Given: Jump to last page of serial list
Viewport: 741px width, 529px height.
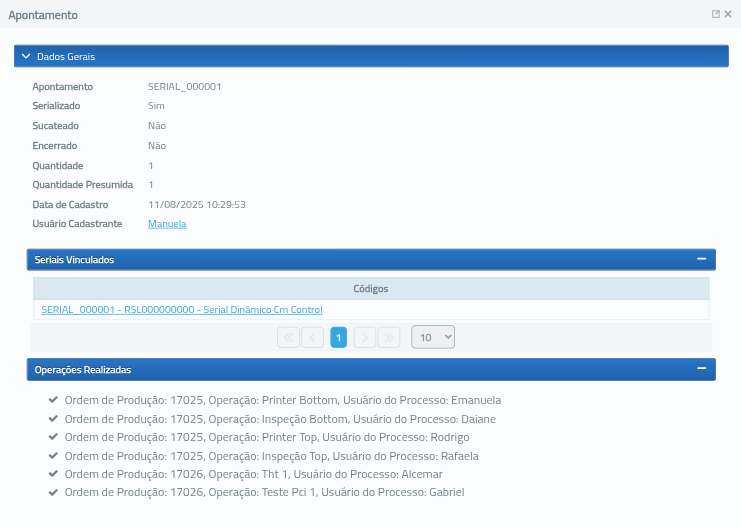Looking at the screenshot, I should coord(389,338).
